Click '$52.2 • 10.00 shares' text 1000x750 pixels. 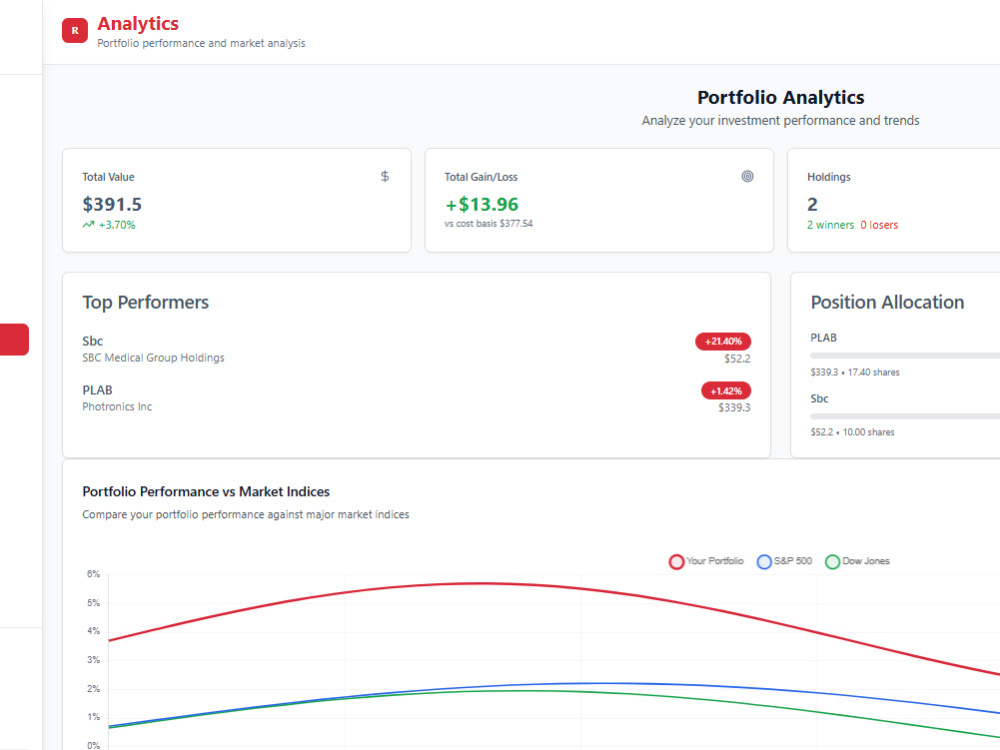point(852,432)
